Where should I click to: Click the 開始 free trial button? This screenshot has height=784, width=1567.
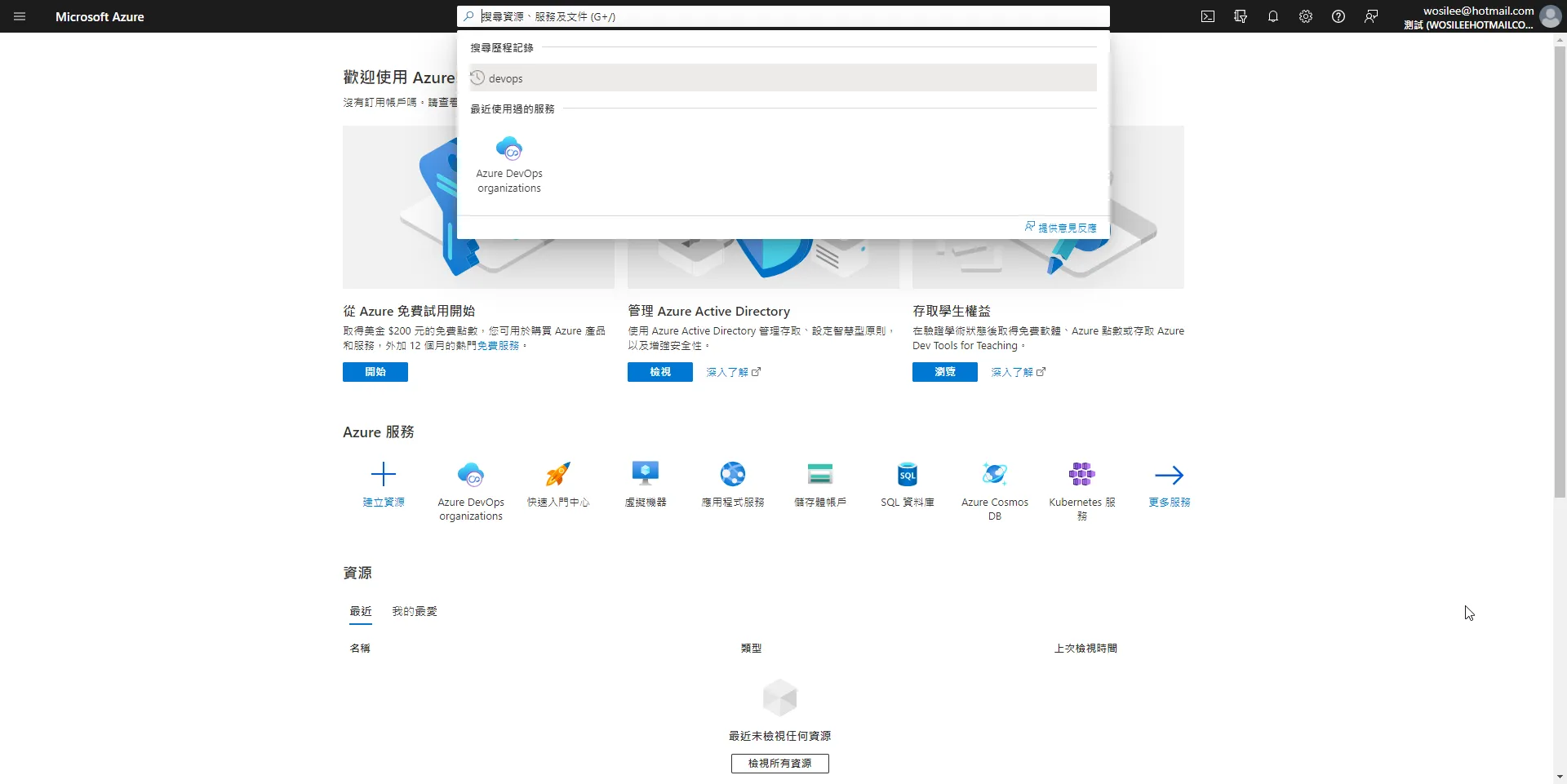(375, 371)
